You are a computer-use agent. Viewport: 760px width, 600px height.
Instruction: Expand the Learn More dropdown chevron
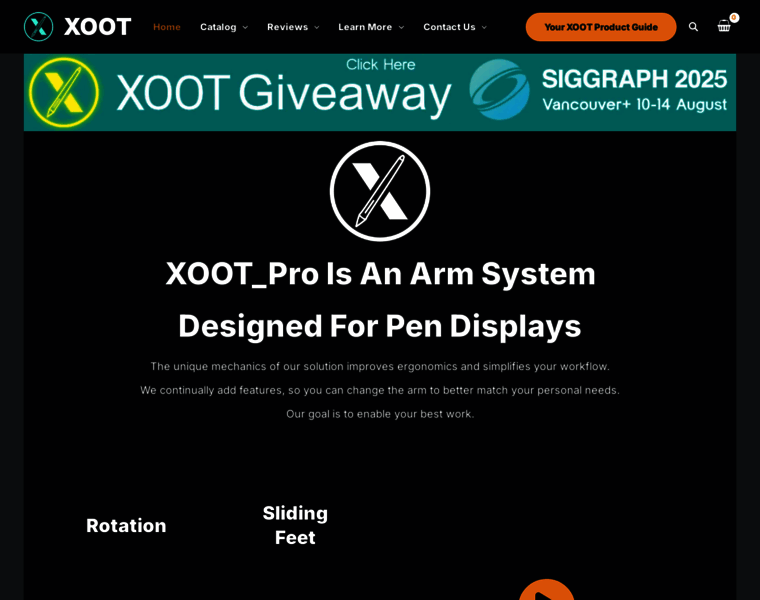click(x=401, y=28)
